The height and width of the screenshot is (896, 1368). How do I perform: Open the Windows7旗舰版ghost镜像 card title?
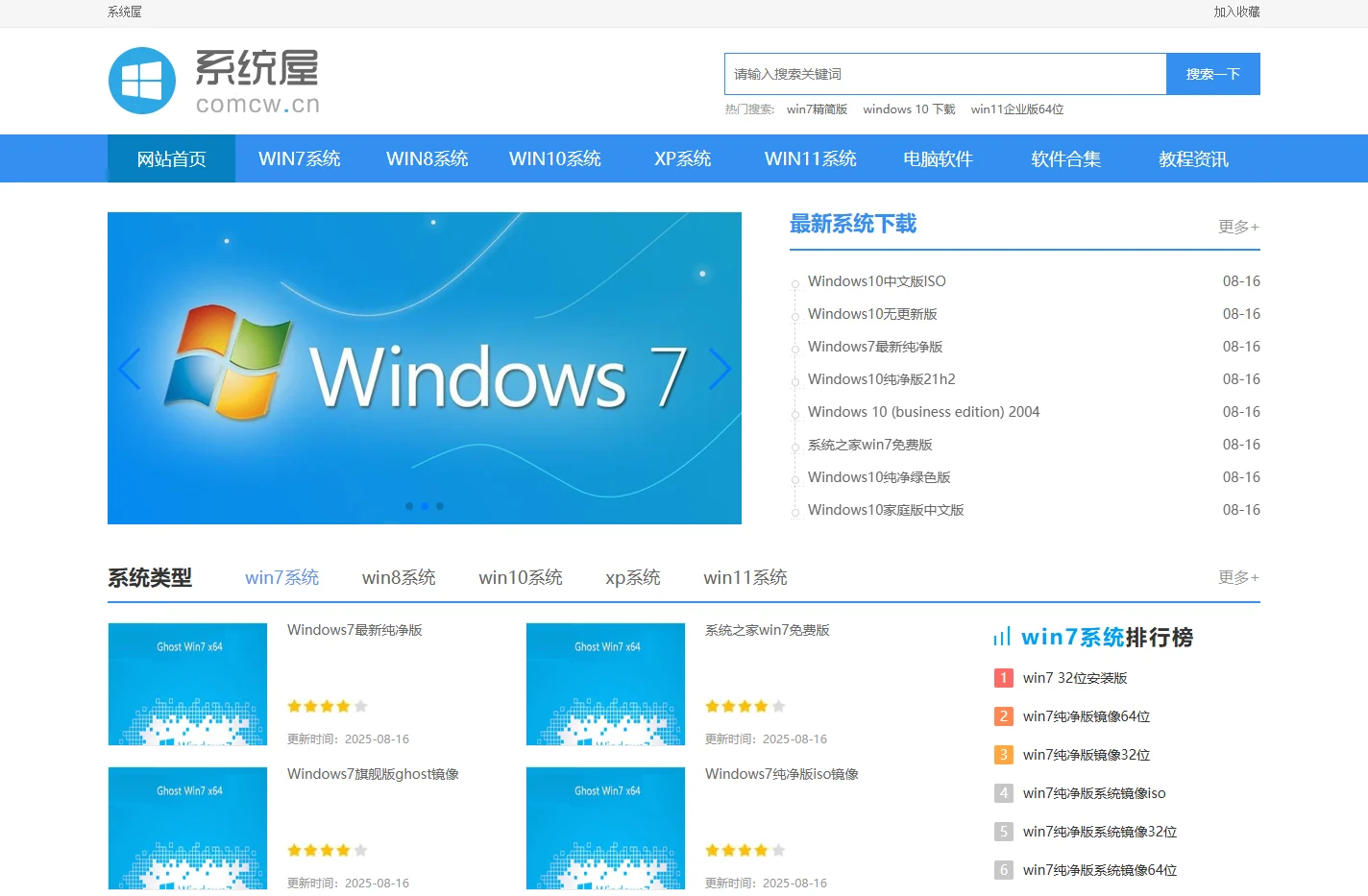pyautogui.click(x=373, y=774)
